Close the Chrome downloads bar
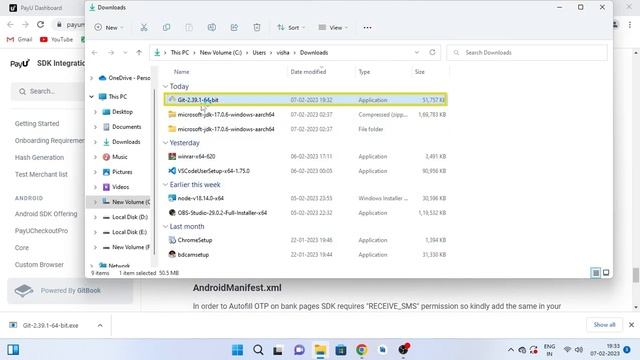Viewport: 640px width, 360px height. (x=631, y=325)
